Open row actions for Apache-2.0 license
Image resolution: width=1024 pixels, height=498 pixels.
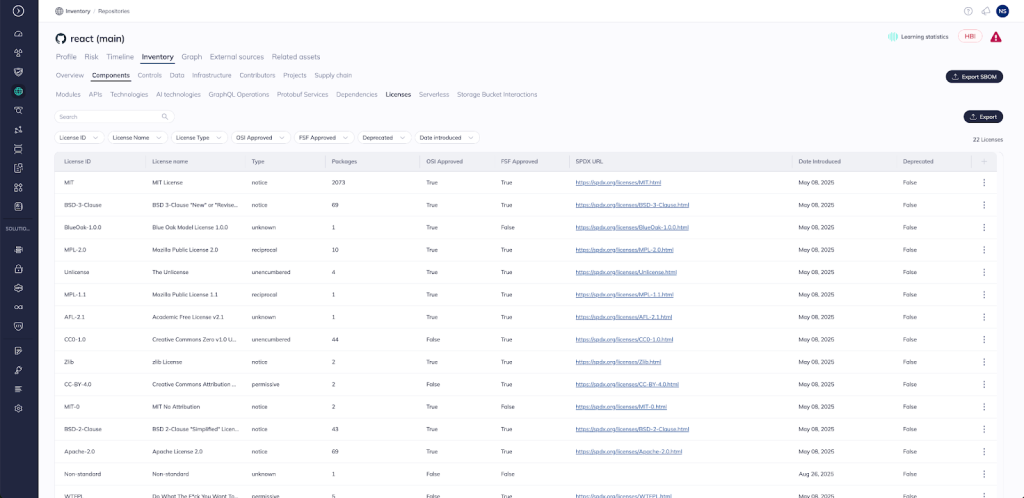point(984,452)
